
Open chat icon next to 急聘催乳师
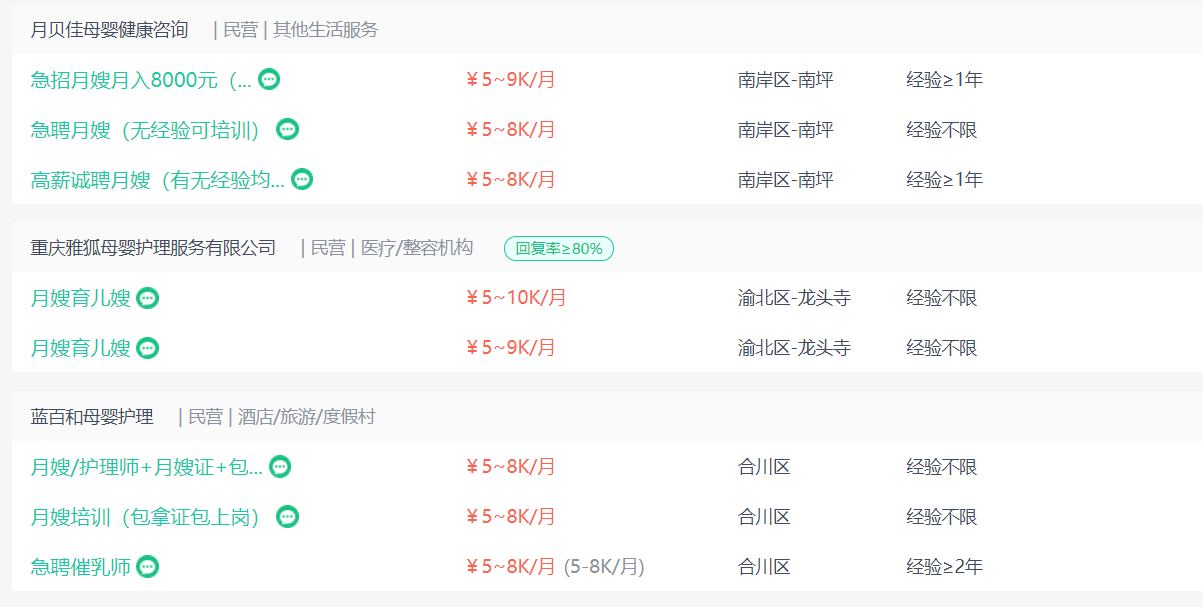(148, 567)
